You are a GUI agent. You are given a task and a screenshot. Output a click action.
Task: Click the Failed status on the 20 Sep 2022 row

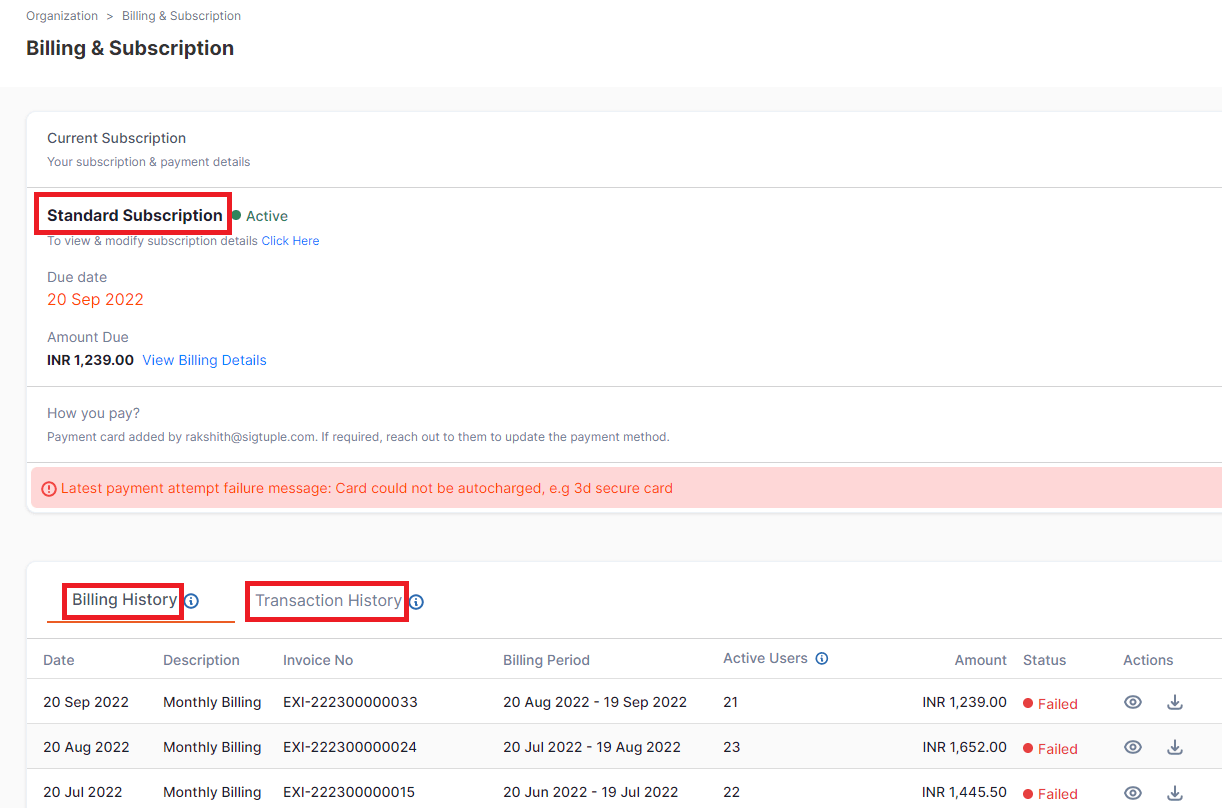point(1056,702)
